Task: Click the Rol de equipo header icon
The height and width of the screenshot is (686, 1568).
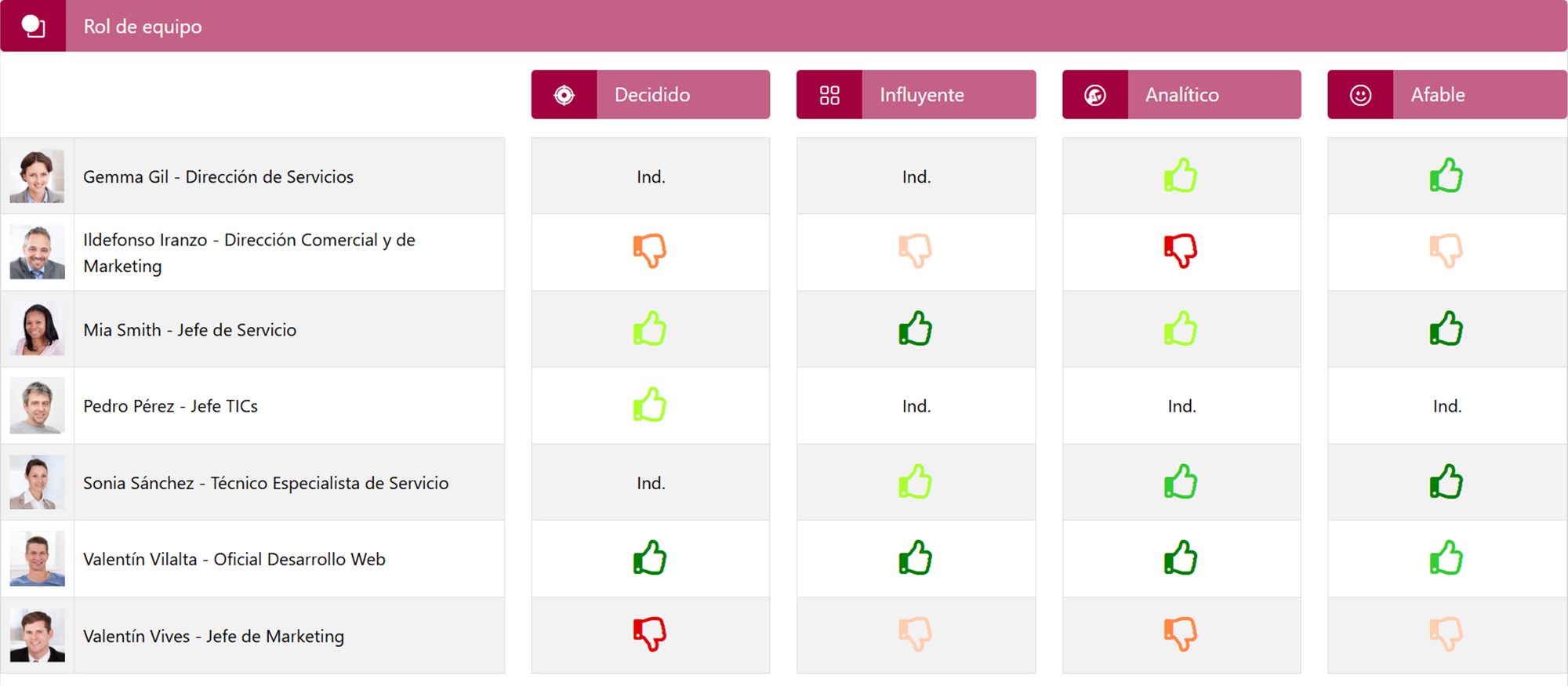Action: [33, 26]
